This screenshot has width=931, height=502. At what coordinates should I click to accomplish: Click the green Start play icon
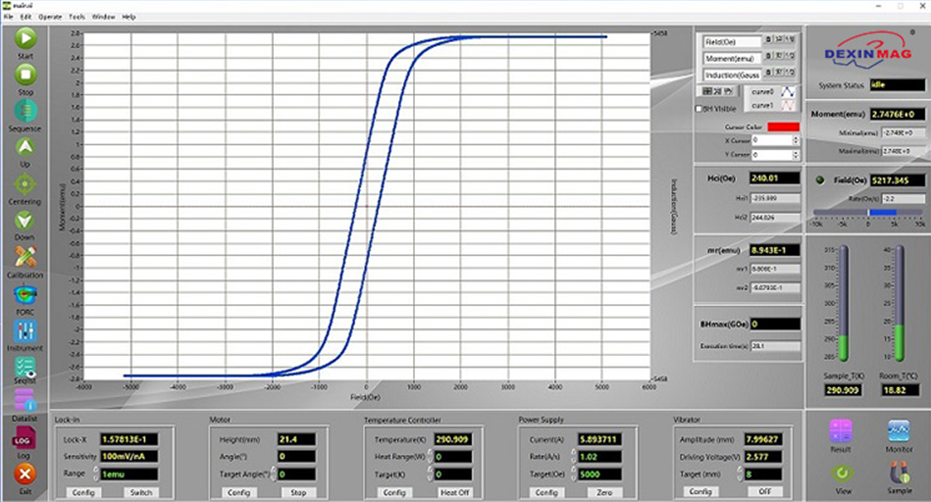(25, 39)
